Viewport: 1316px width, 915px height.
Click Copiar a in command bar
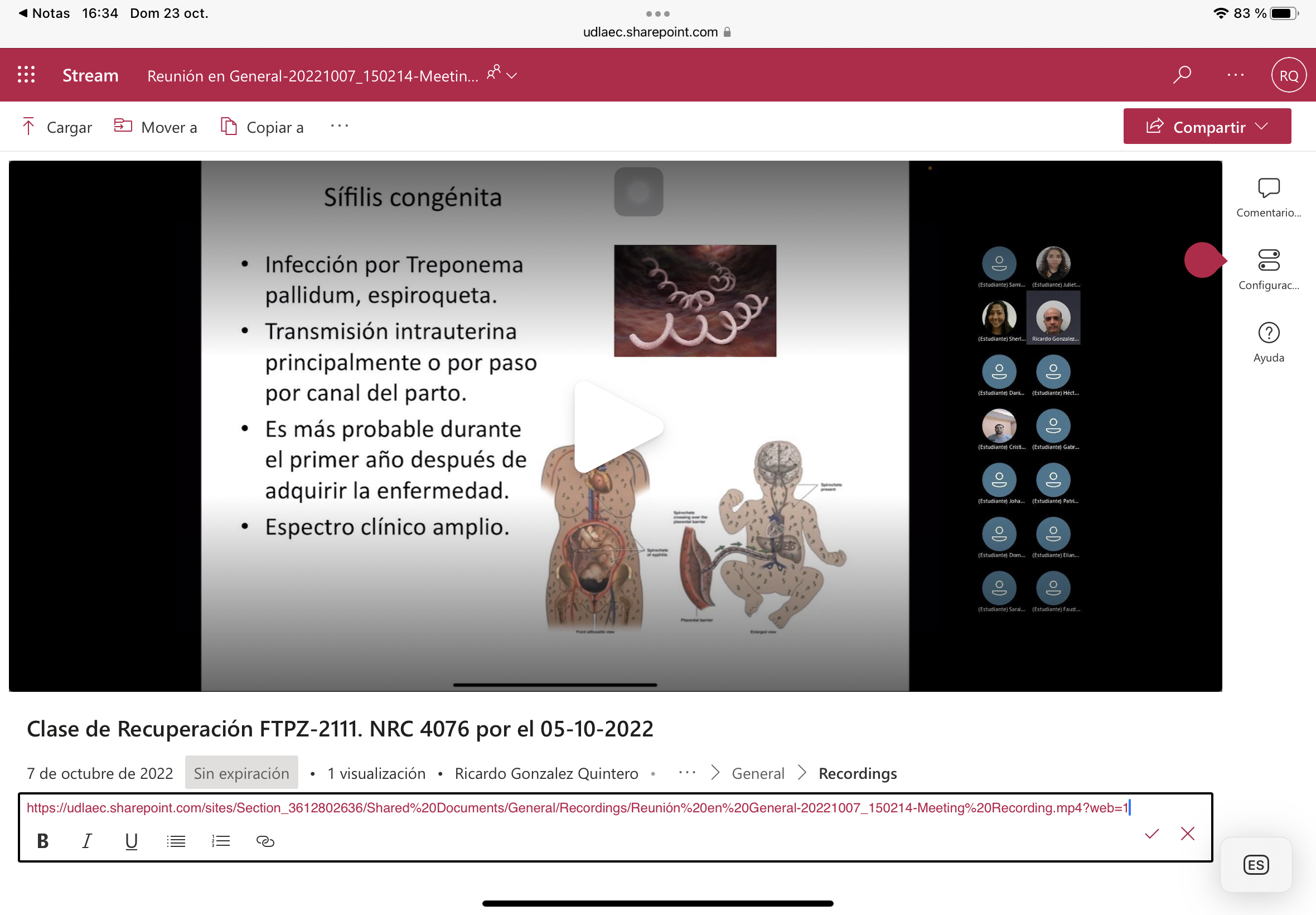pos(263,127)
